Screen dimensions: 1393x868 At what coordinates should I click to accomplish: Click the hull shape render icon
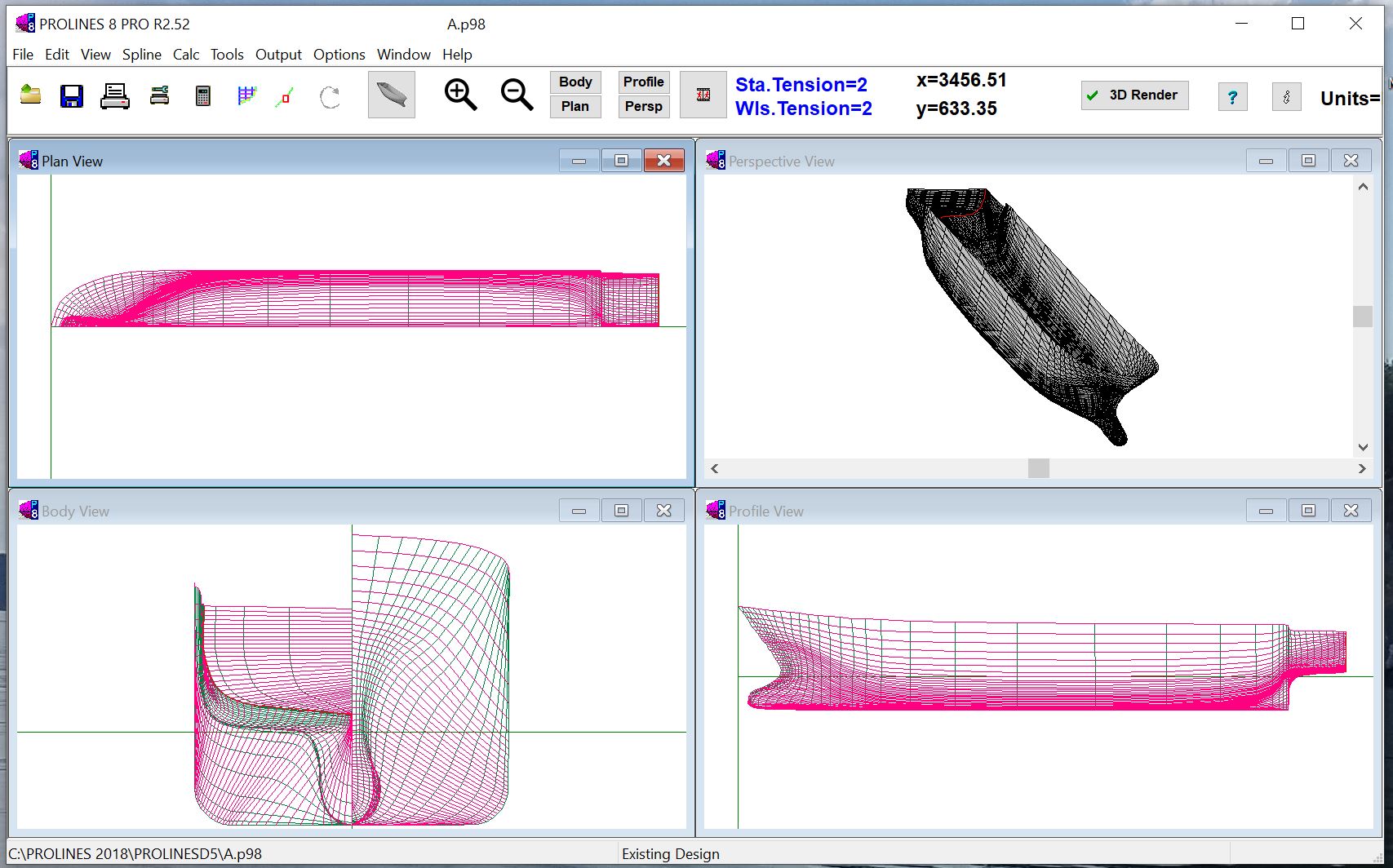[392, 95]
